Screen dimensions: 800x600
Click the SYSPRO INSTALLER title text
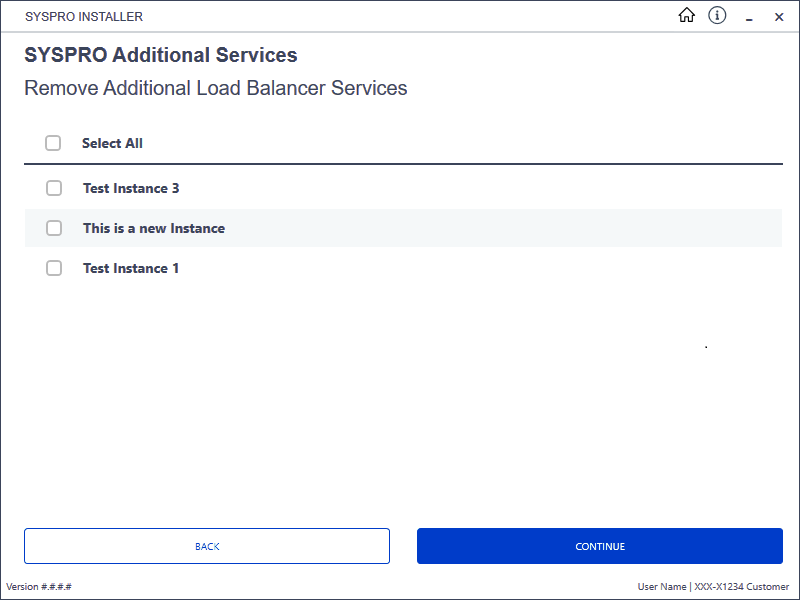click(x=84, y=17)
